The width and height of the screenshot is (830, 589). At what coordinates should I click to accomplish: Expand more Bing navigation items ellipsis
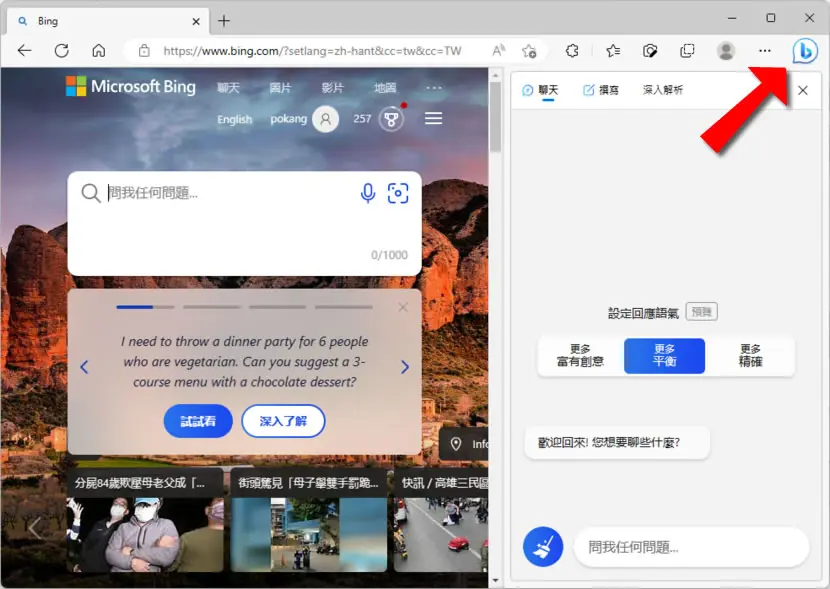click(434, 88)
